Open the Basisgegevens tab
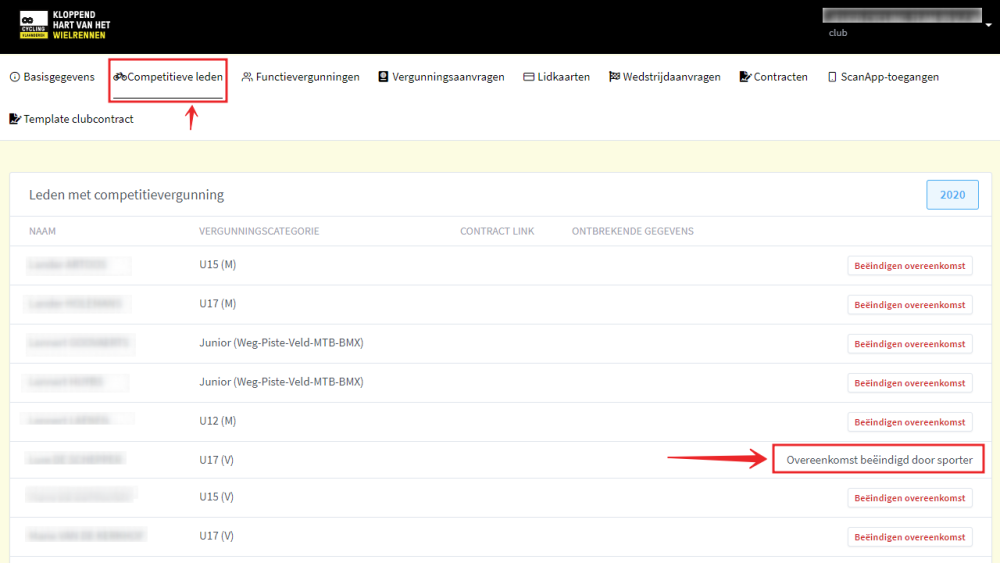This screenshot has height=563, width=1000. [x=52, y=77]
